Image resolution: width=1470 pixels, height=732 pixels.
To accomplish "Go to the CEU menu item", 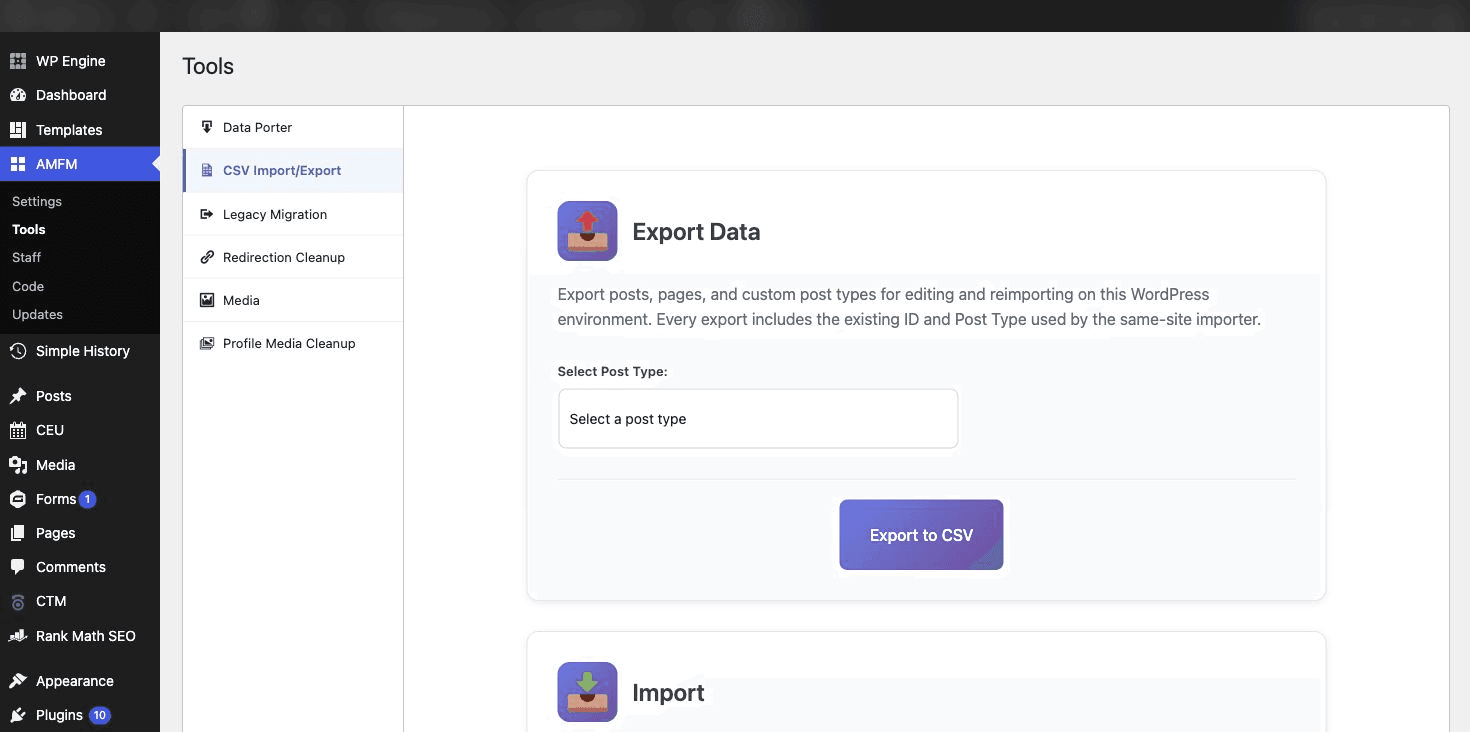I will [x=80, y=430].
